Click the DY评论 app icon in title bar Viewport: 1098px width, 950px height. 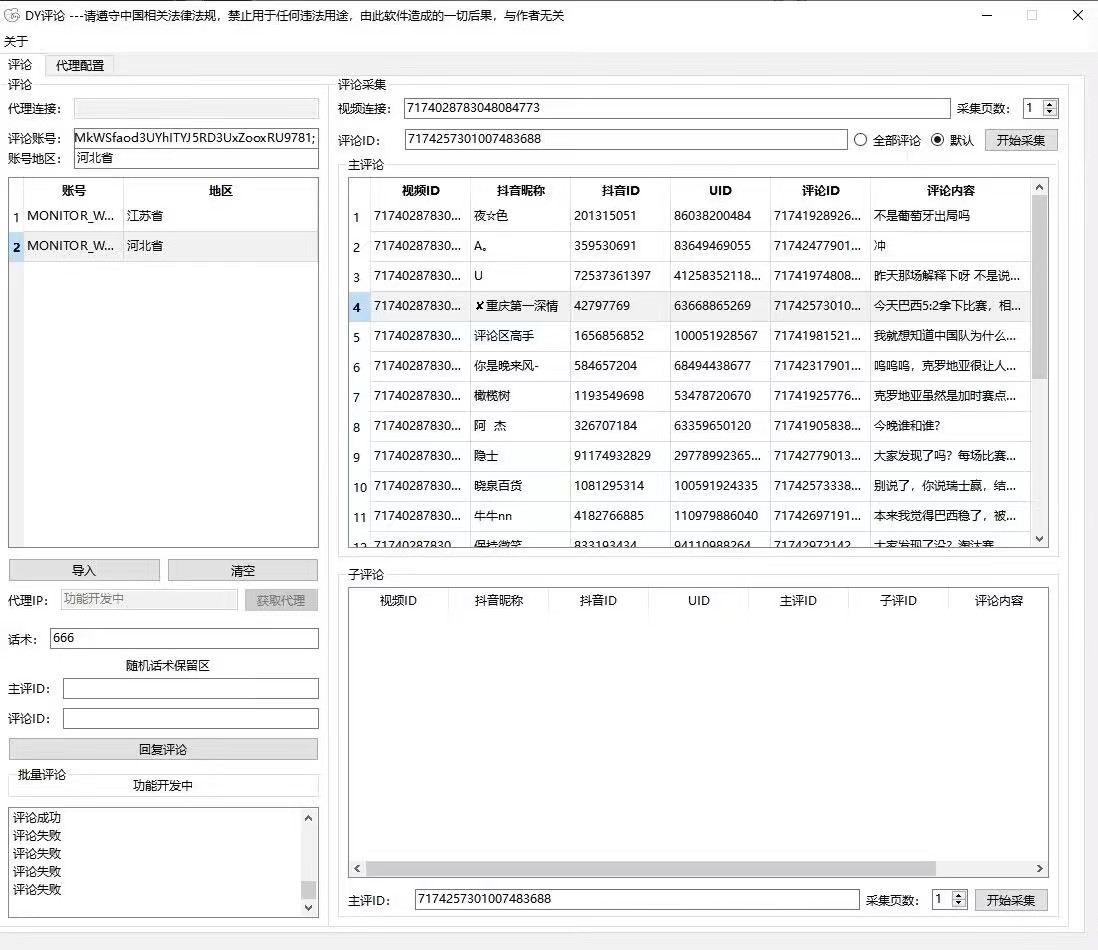(x=12, y=15)
